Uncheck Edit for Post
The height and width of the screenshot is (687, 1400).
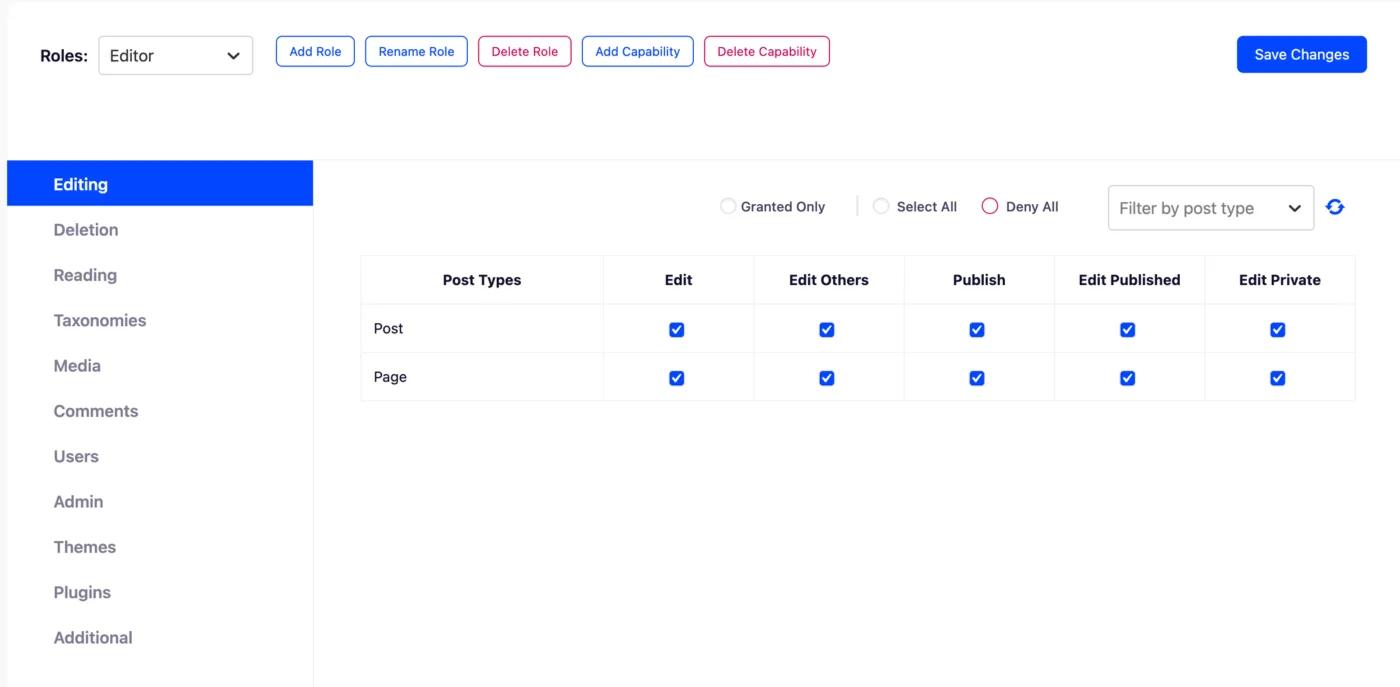pyautogui.click(x=676, y=329)
